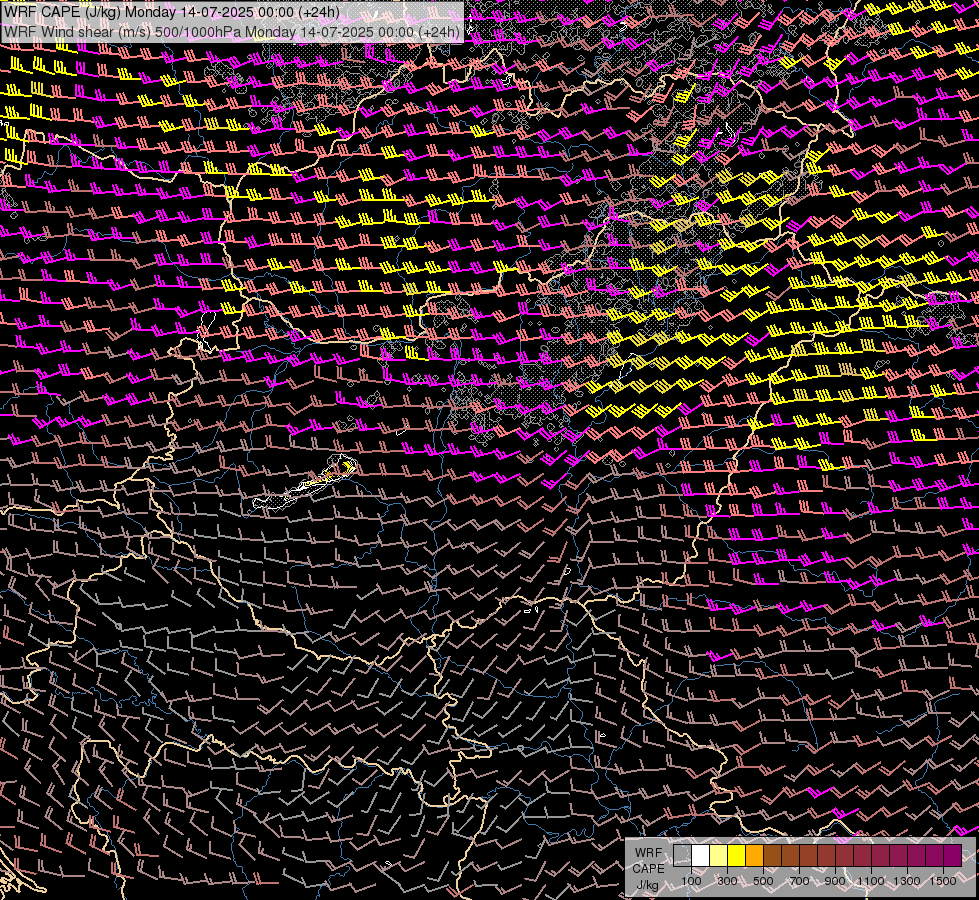Select the white CAPE legend swatch
This screenshot has width=979, height=900.
click(701, 856)
